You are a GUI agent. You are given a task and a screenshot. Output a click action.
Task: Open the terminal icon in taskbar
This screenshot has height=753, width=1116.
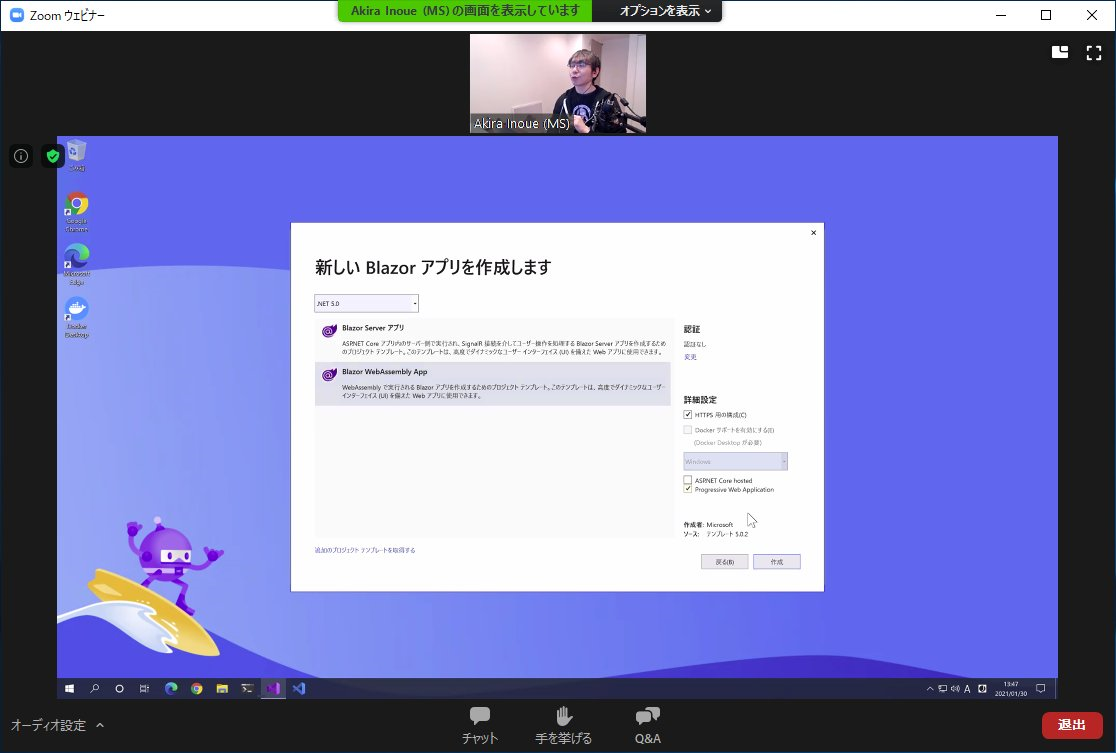(247, 688)
